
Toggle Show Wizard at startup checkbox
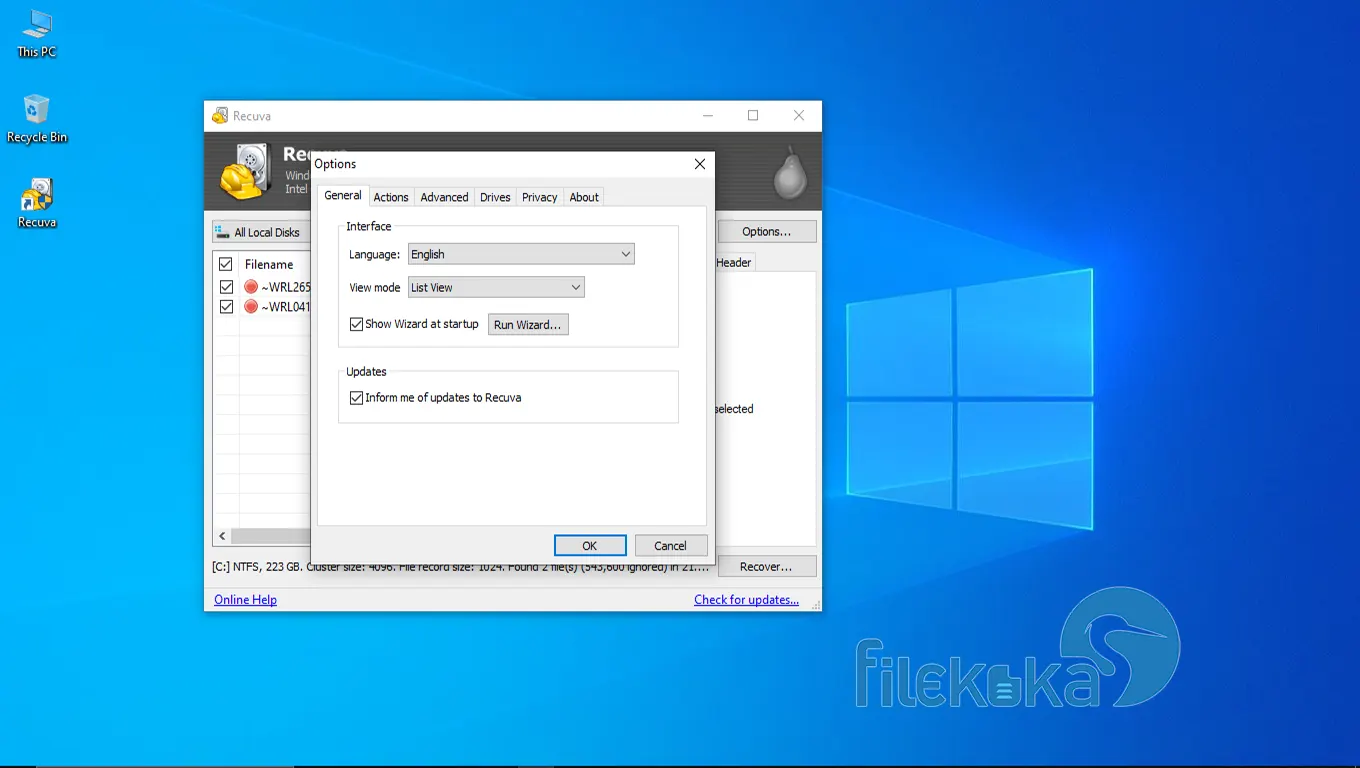tap(356, 324)
